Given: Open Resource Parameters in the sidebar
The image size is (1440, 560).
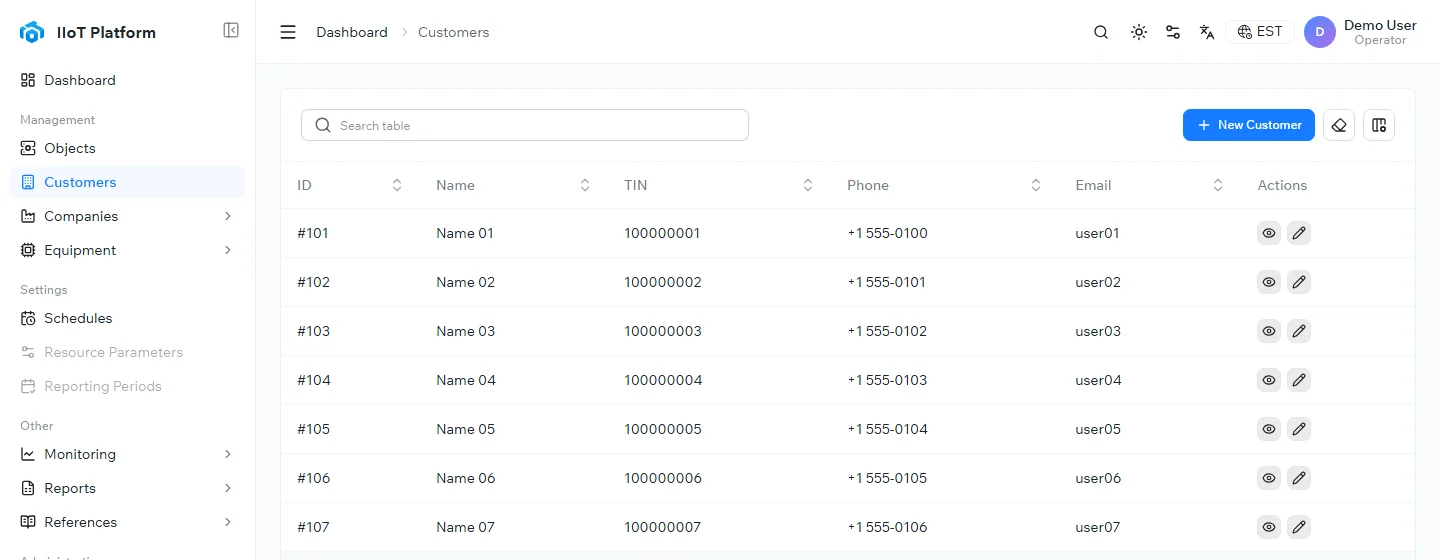Looking at the screenshot, I should 127,352.
